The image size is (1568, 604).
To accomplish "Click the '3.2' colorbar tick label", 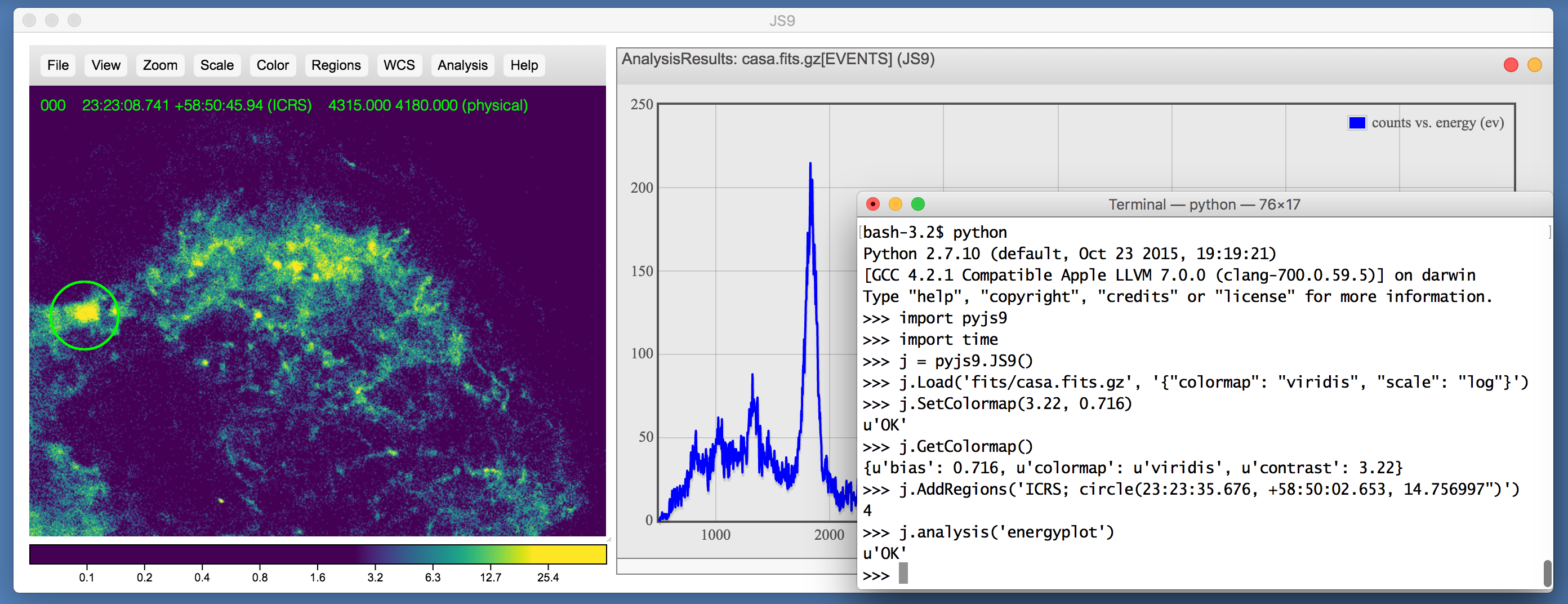I will (x=375, y=577).
